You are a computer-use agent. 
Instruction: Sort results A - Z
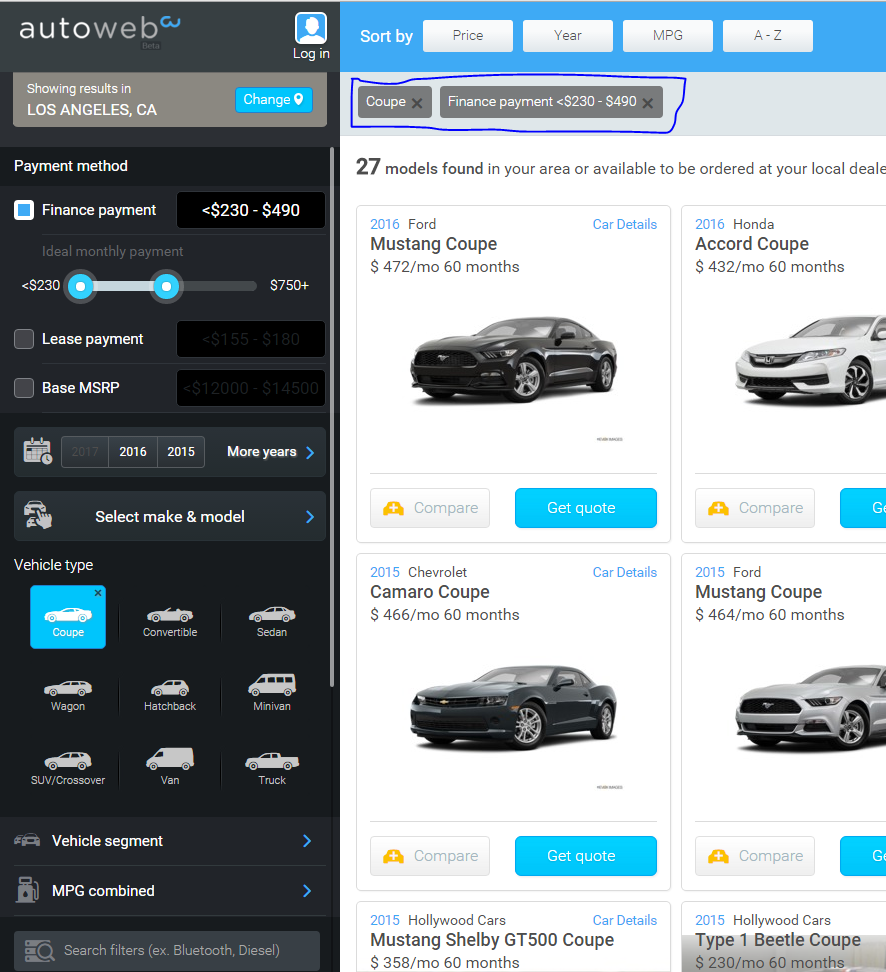pyautogui.click(x=768, y=36)
